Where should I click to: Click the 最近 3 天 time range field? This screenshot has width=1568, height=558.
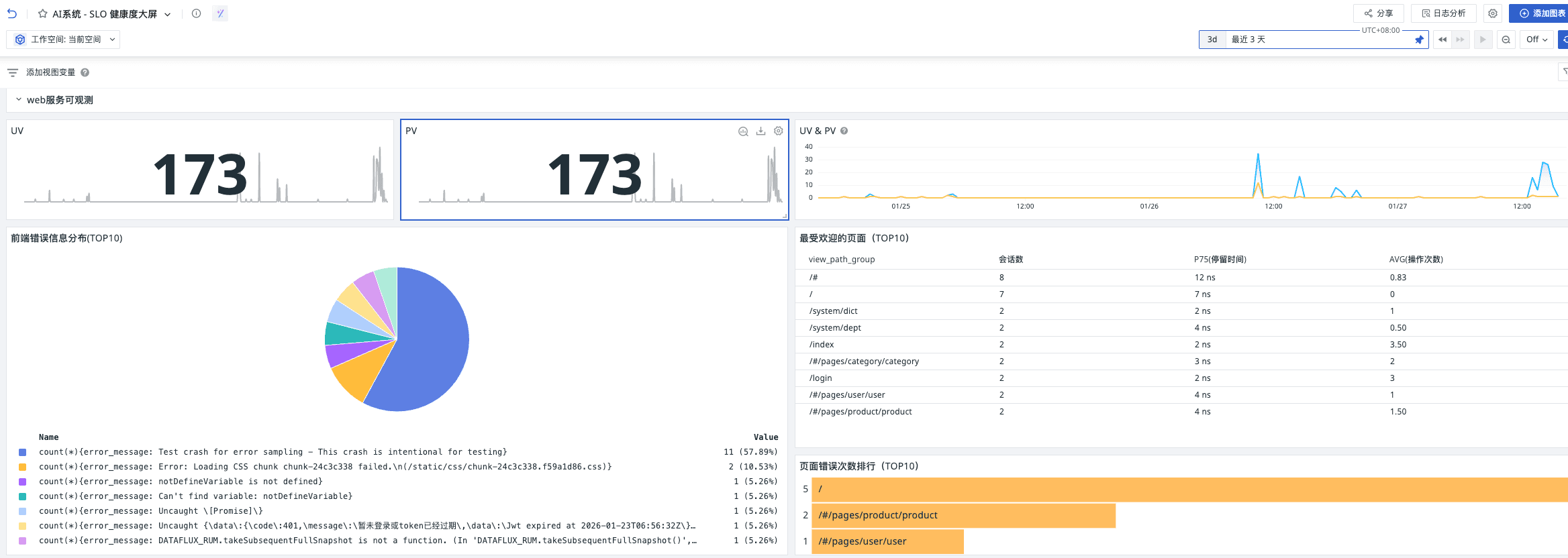1316,40
